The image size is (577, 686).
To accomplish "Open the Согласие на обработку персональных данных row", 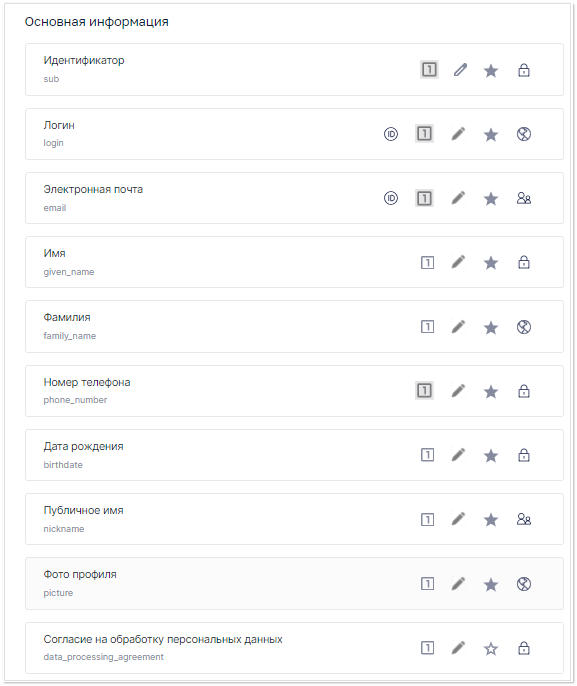I will click(294, 648).
